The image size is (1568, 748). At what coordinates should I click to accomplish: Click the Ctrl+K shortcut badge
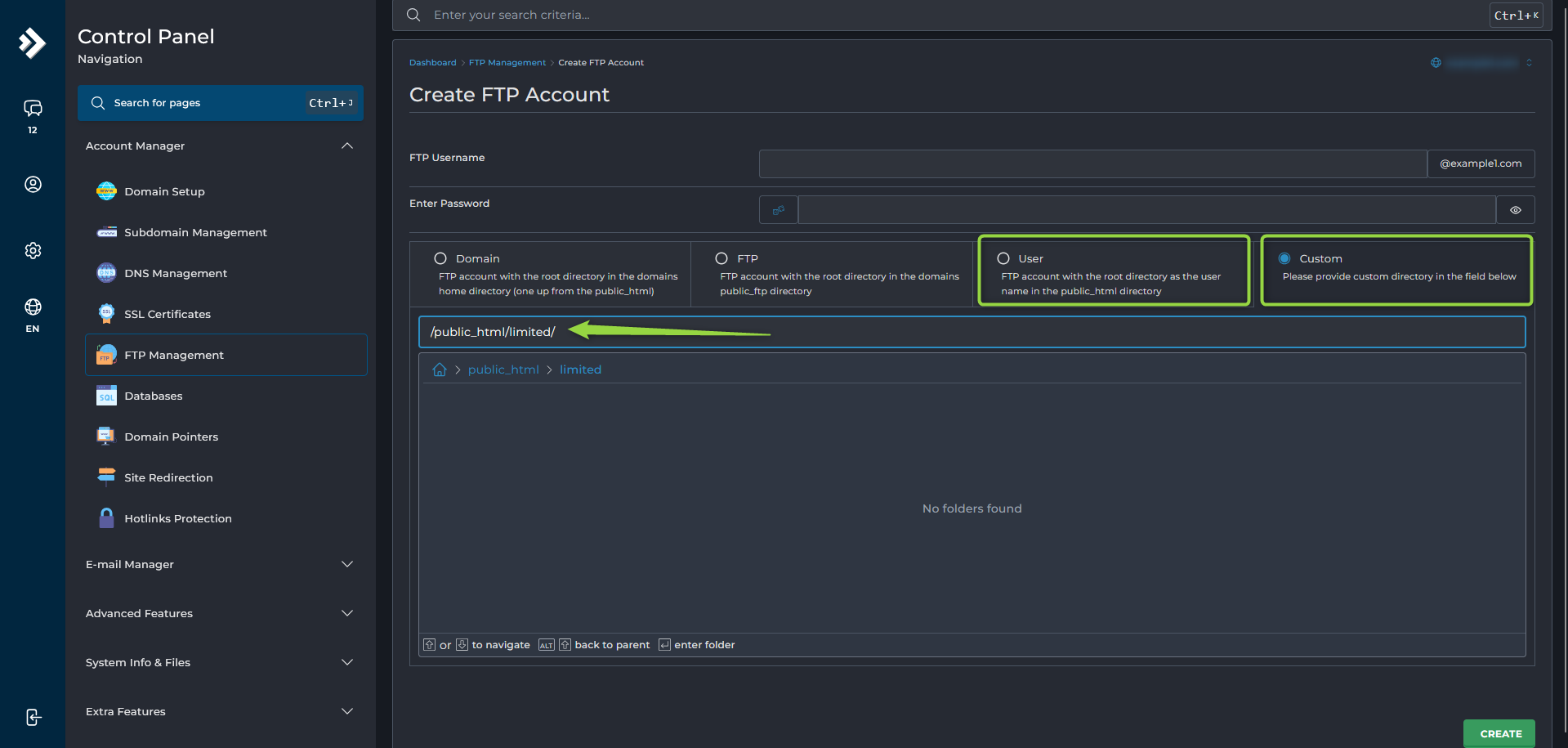coord(1516,16)
